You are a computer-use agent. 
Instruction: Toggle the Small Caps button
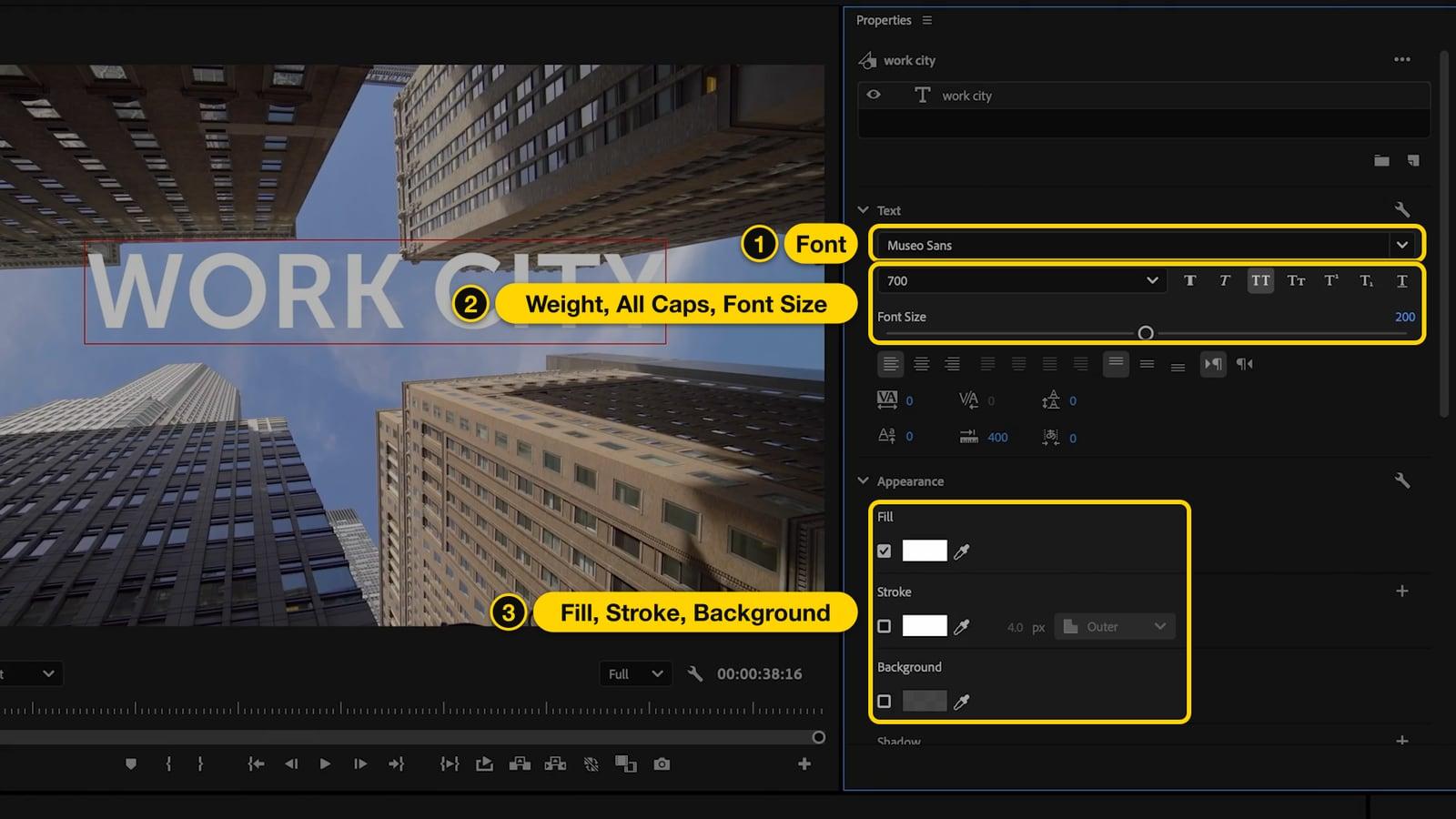tap(1296, 280)
